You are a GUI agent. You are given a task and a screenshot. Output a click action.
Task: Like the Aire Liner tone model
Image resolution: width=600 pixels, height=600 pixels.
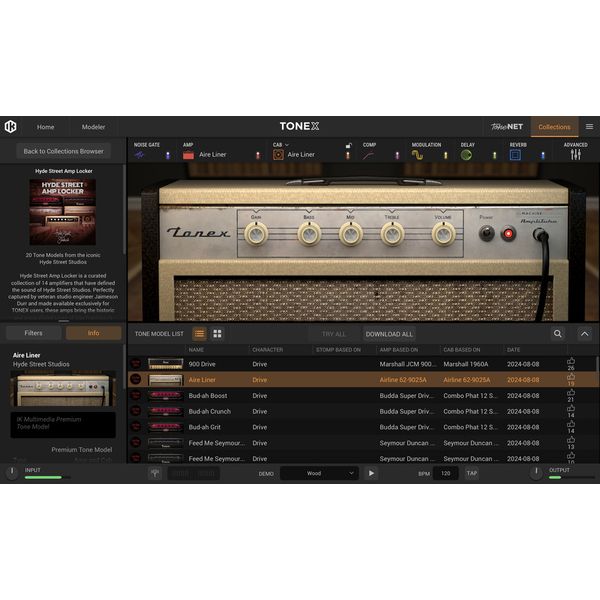click(x=571, y=377)
